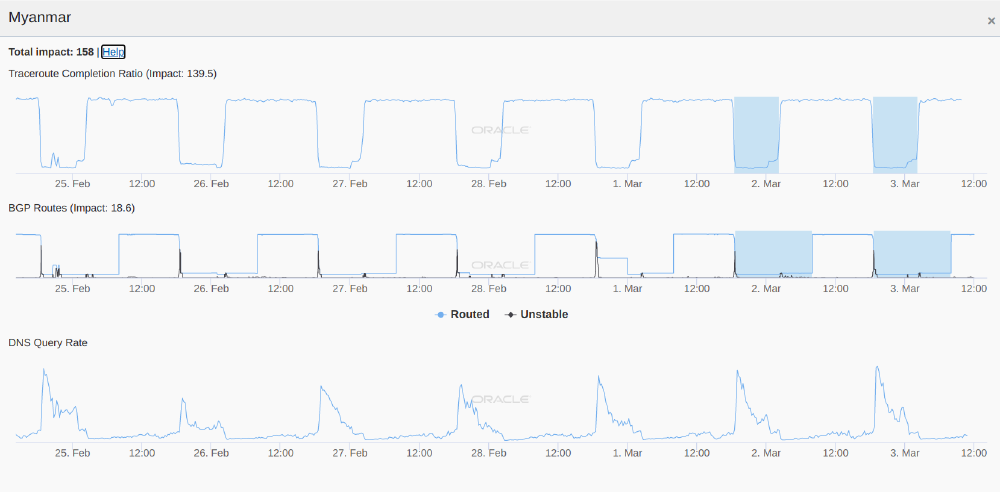Open the Help link beside Total impact
The height and width of the screenshot is (492, 1000).
[x=113, y=52]
